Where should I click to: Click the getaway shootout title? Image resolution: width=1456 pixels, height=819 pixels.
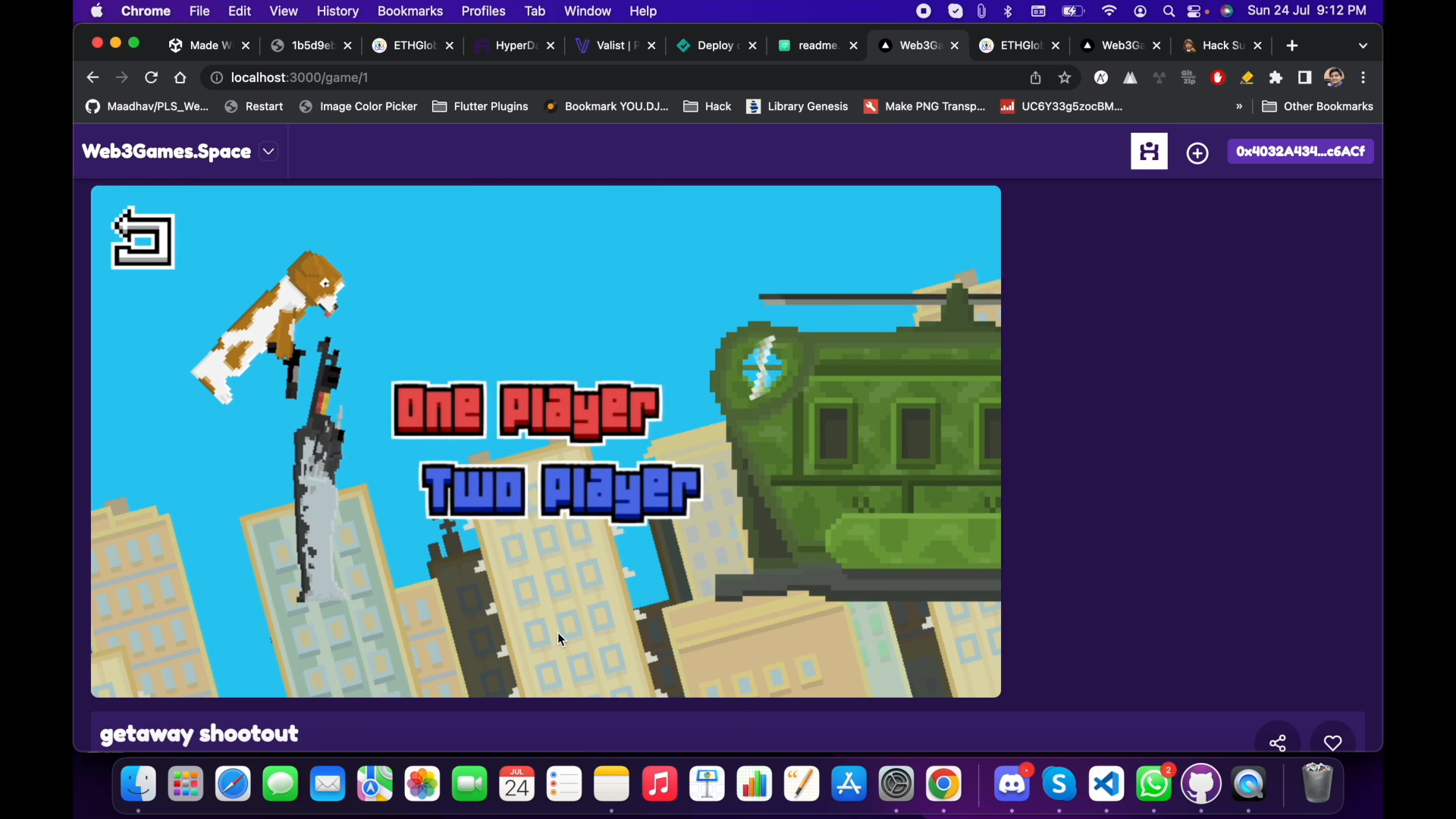(x=199, y=734)
